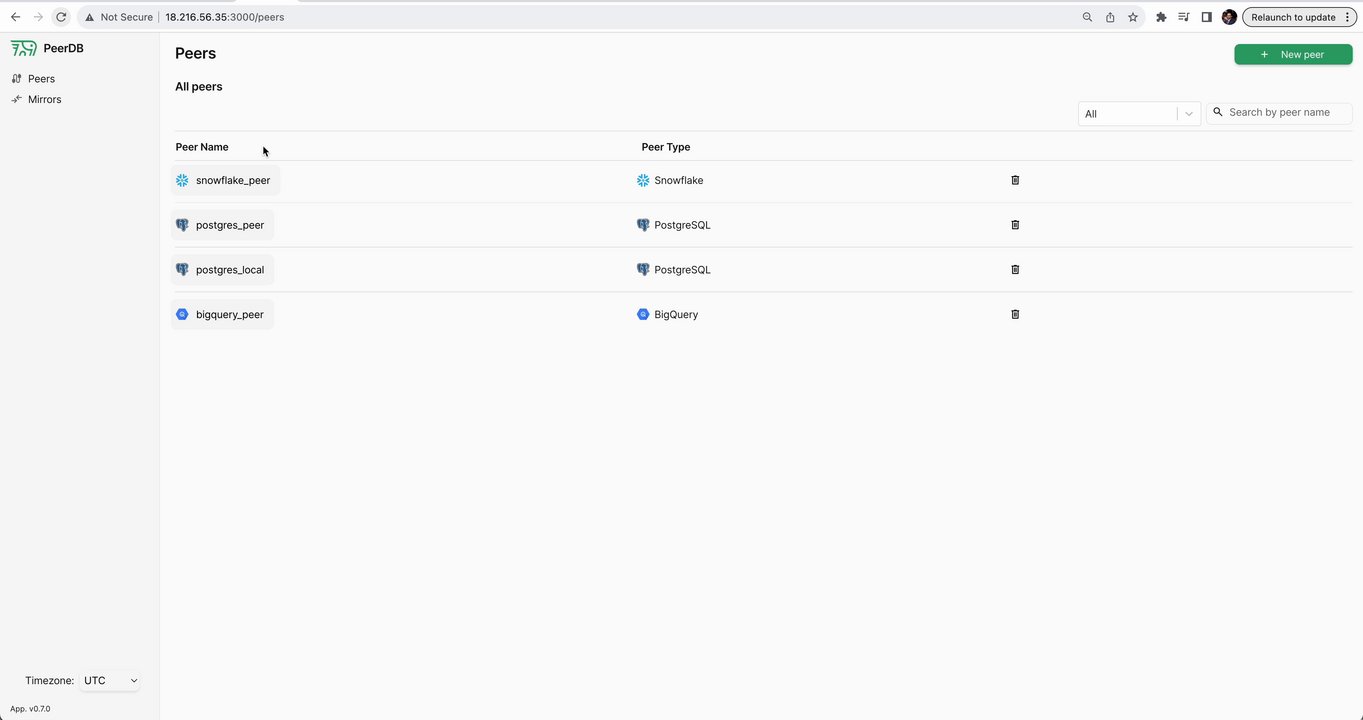1363x720 pixels.
Task: Expand the peer filter chevron arrow
Action: 1189,114
